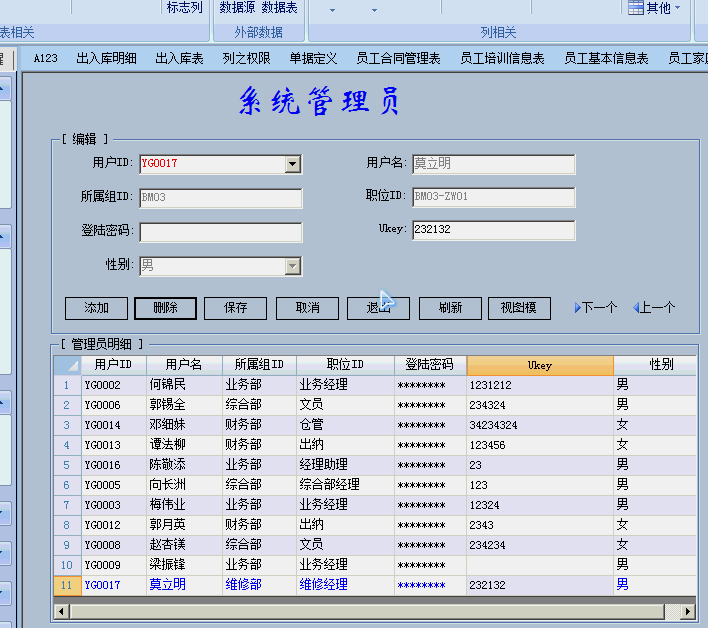Click user name 陈敬添
This screenshot has width=708, height=628.
click(184, 465)
